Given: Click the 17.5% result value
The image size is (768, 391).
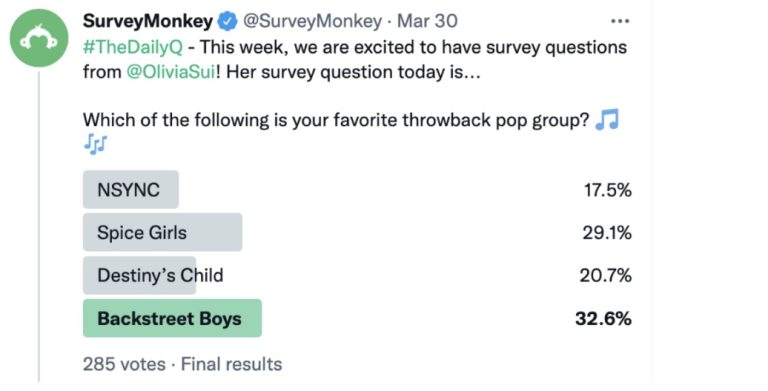Looking at the screenshot, I should pyautogui.click(x=607, y=190).
